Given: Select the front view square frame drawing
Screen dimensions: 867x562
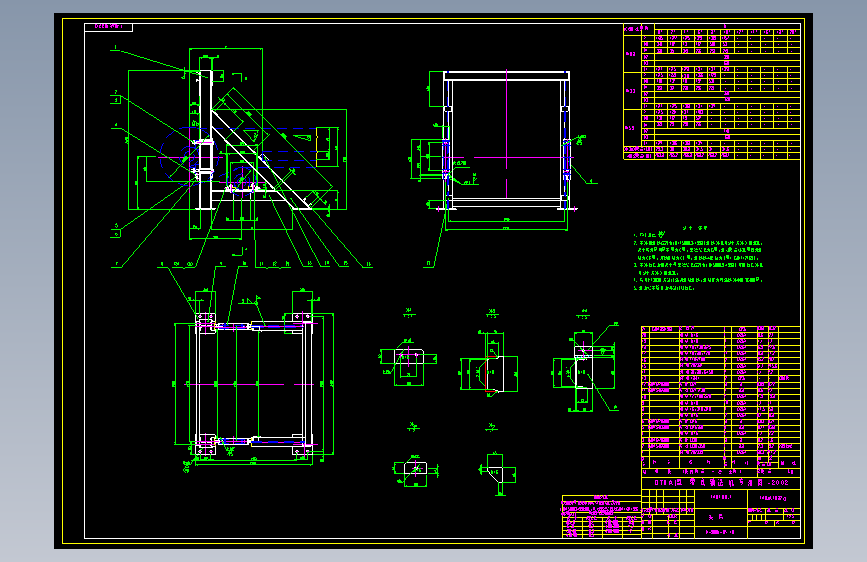Looking at the screenshot, I should point(506,149).
